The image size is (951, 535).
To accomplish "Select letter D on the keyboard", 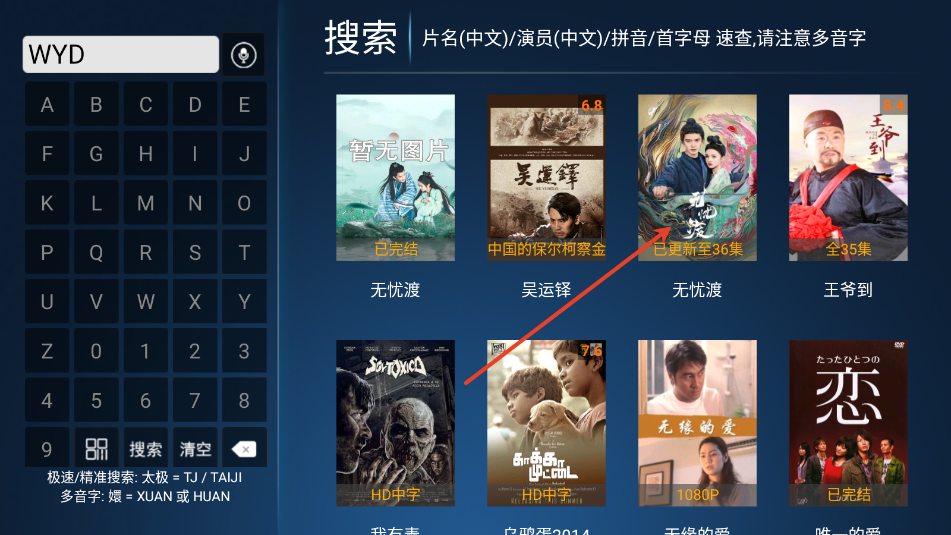I will click(195, 104).
